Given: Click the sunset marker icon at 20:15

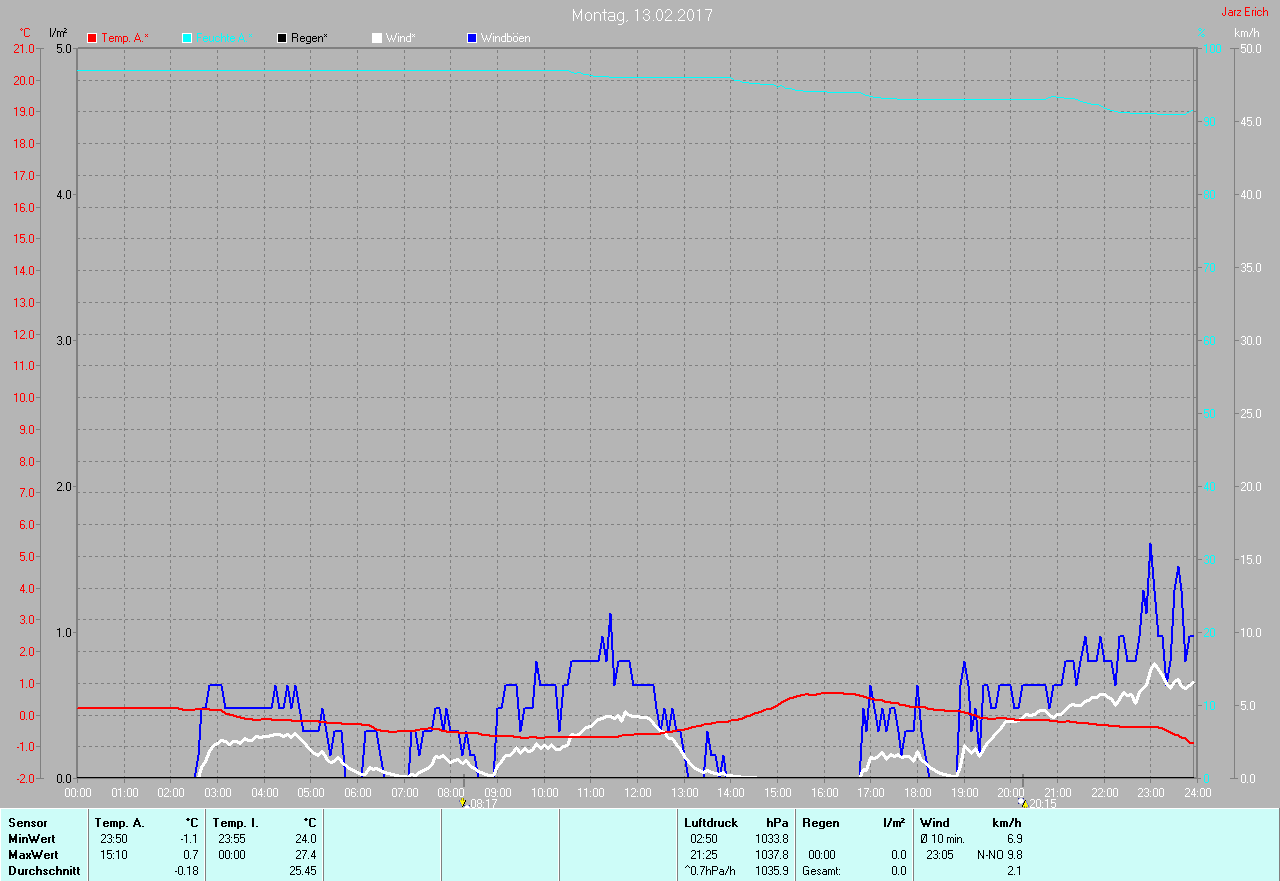Looking at the screenshot, I should point(1023,802).
